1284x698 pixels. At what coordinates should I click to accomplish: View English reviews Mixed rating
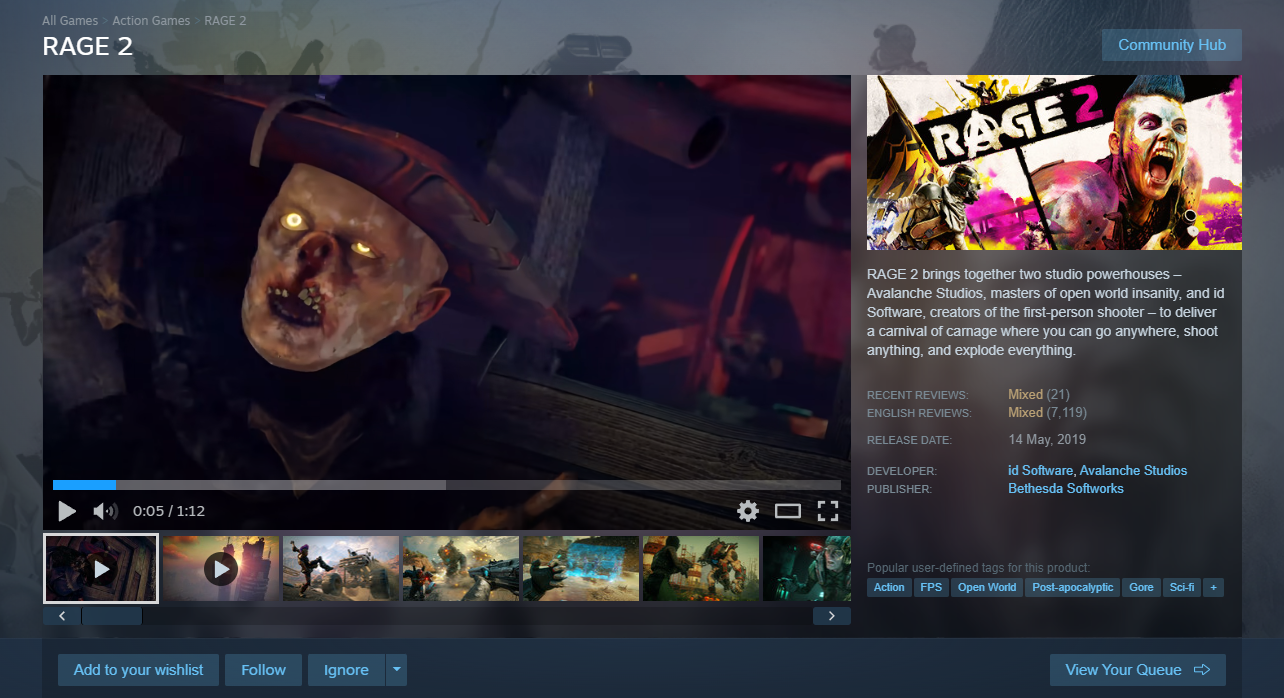[1025, 413]
